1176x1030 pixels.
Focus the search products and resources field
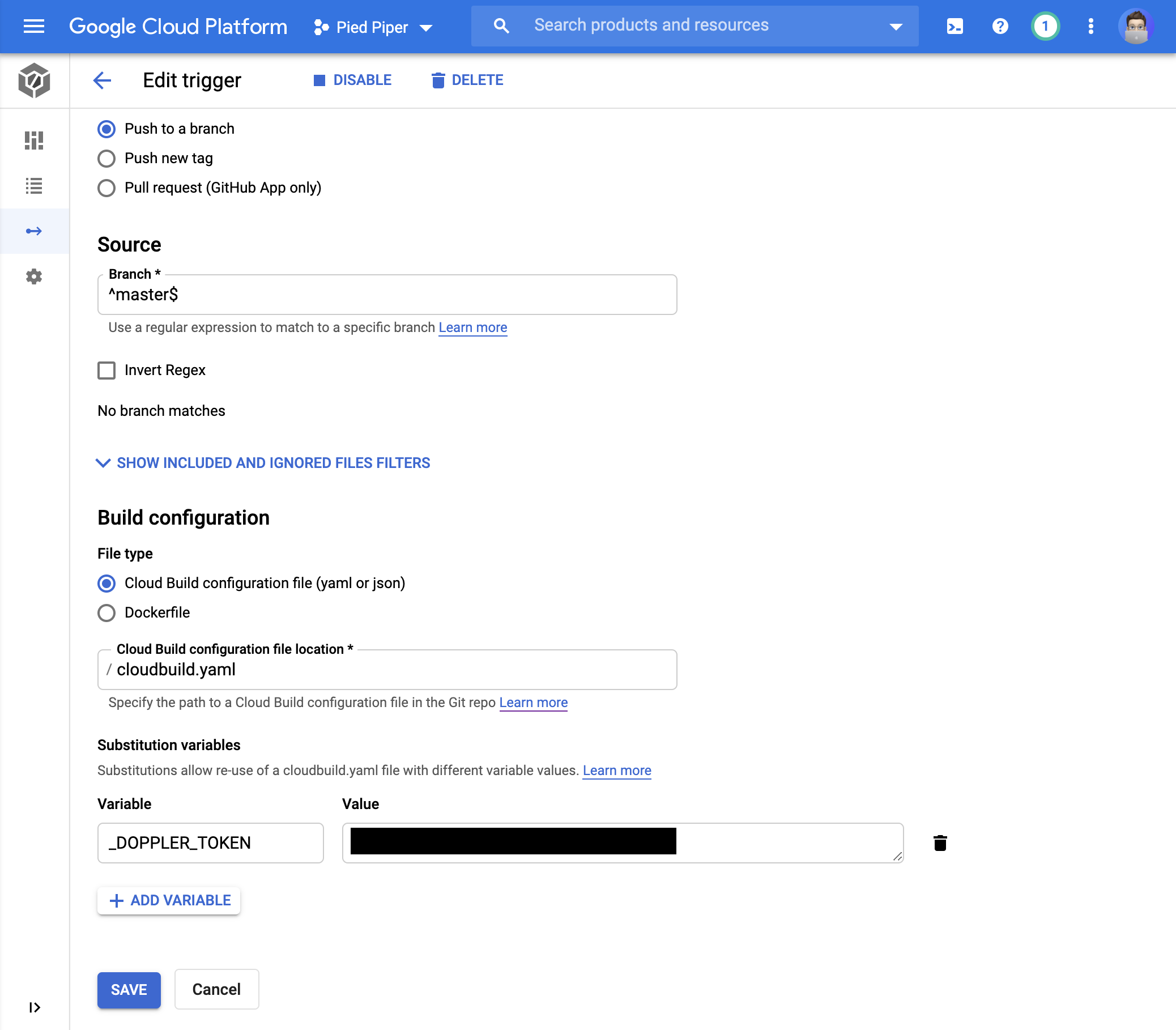[x=694, y=26]
